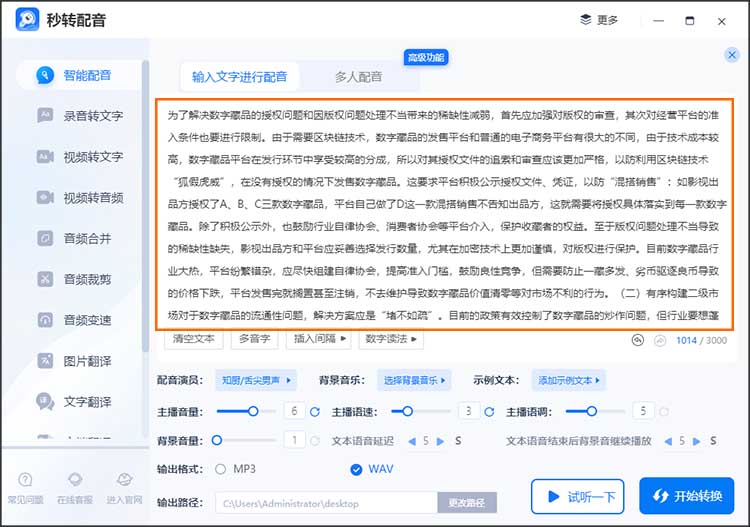Click the 主播音量 value field
Screen dimensions: 750x527
pos(294,411)
